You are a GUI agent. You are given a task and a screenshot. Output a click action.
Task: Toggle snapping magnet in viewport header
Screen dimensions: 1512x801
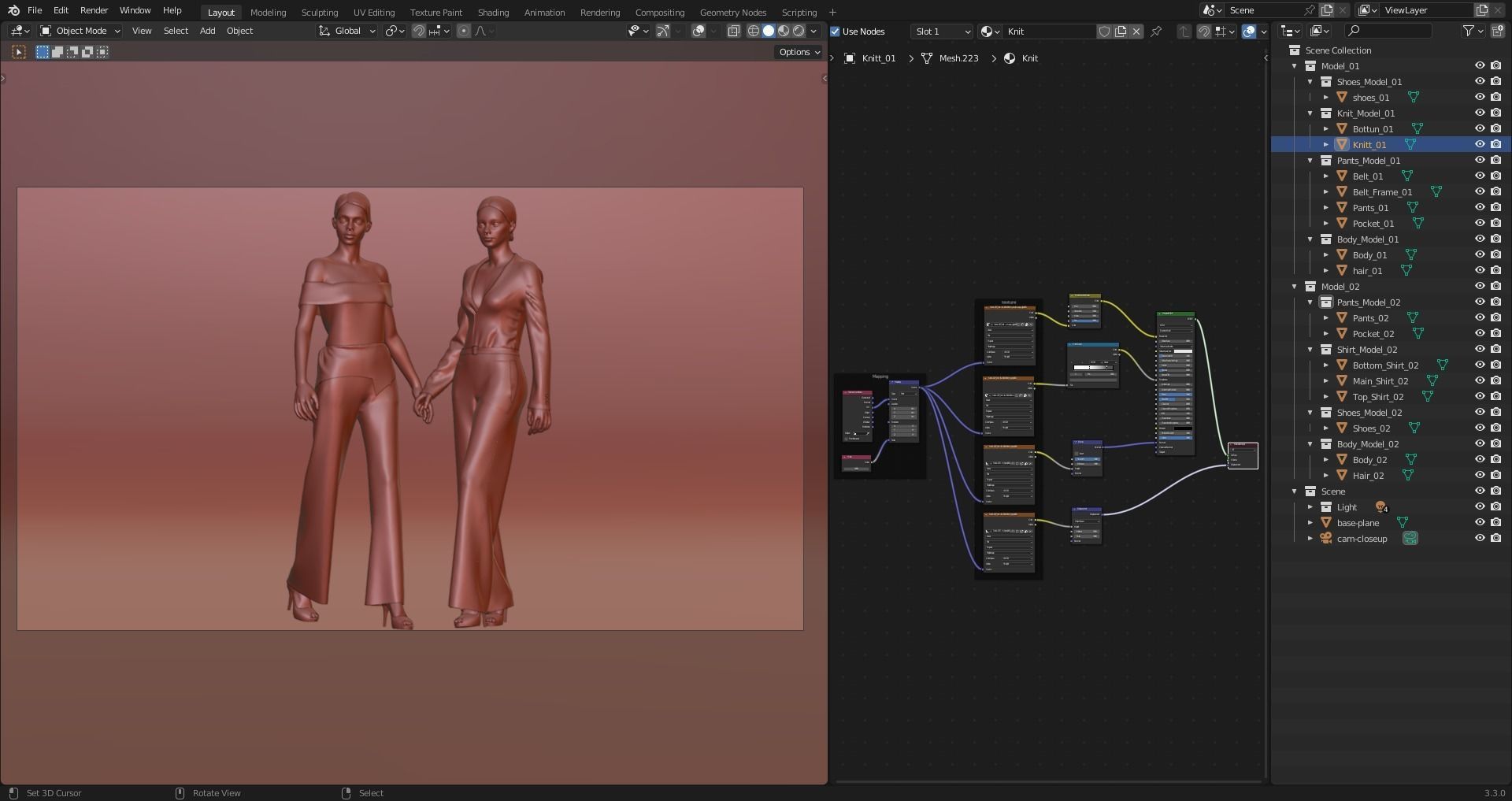click(x=419, y=31)
